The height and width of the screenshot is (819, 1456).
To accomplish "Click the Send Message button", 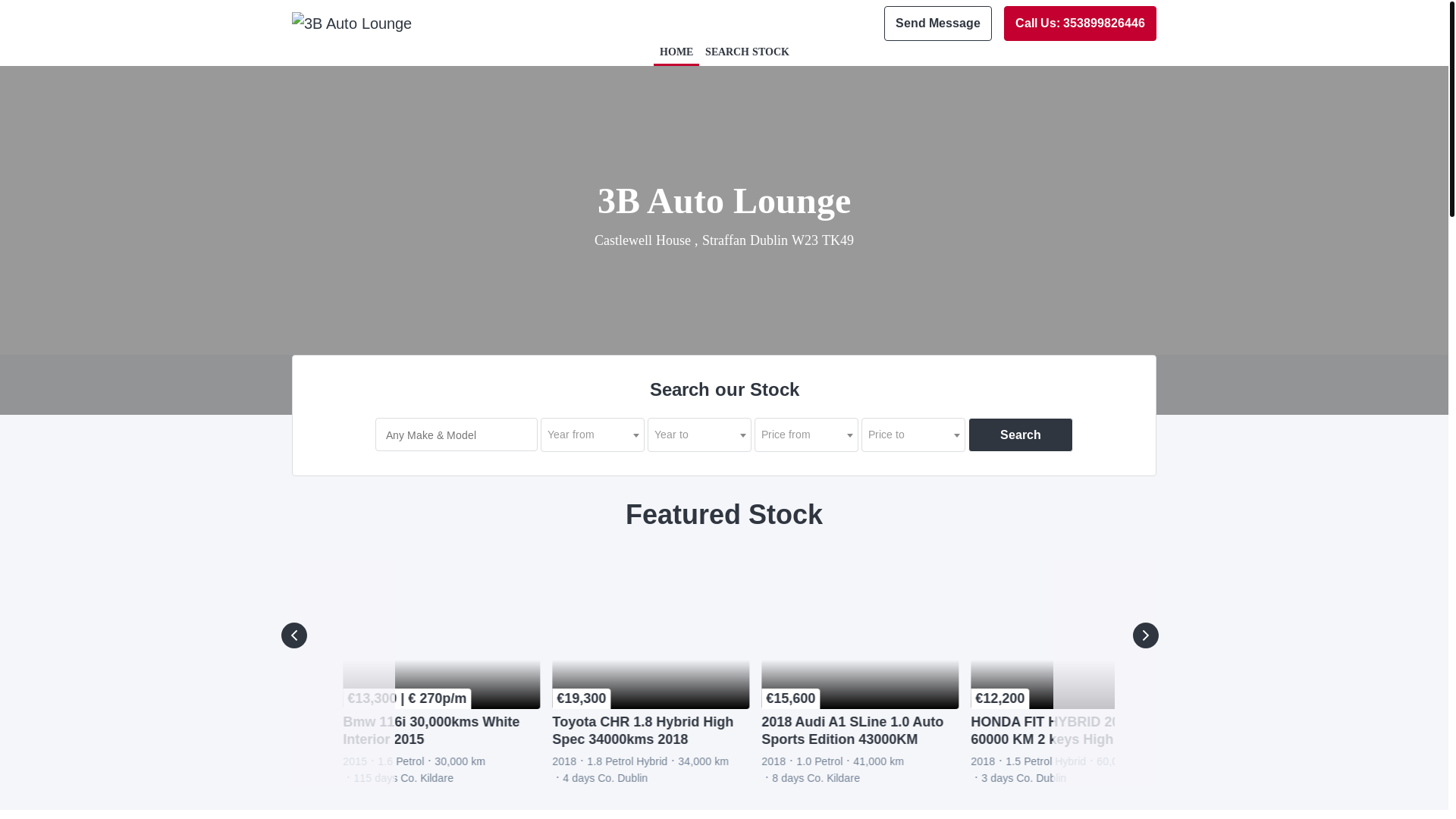I will click(937, 24).
